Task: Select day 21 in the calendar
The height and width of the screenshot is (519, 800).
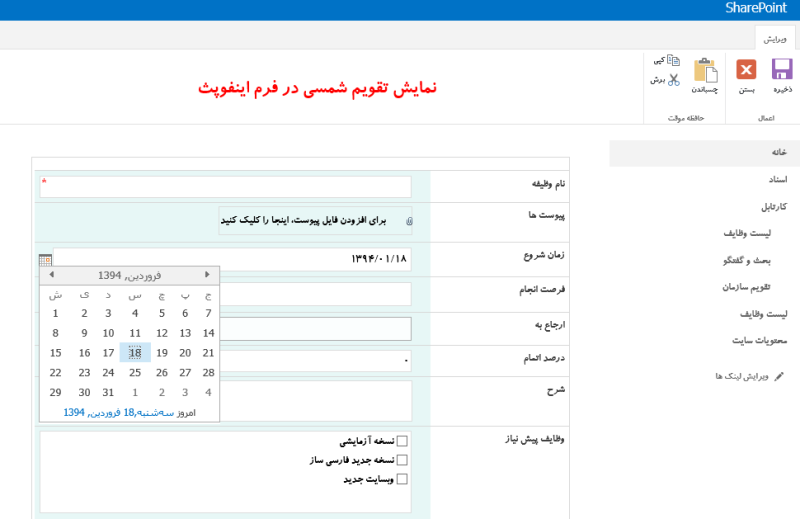Action: click(x=208, y=353)
